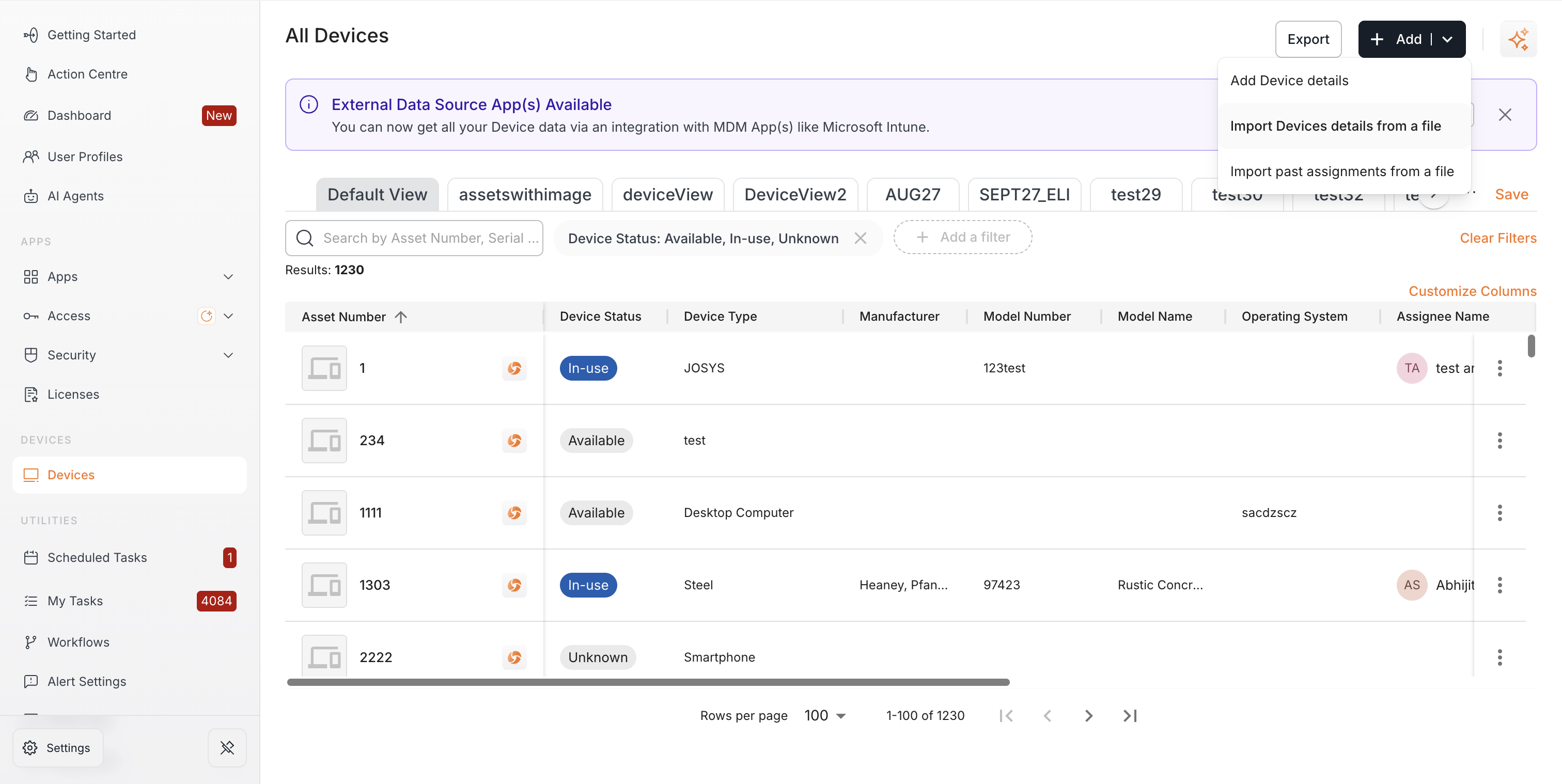Click the TA assignee avatar
This screenshot has width=1562, height=784.
coord(1412,368)
